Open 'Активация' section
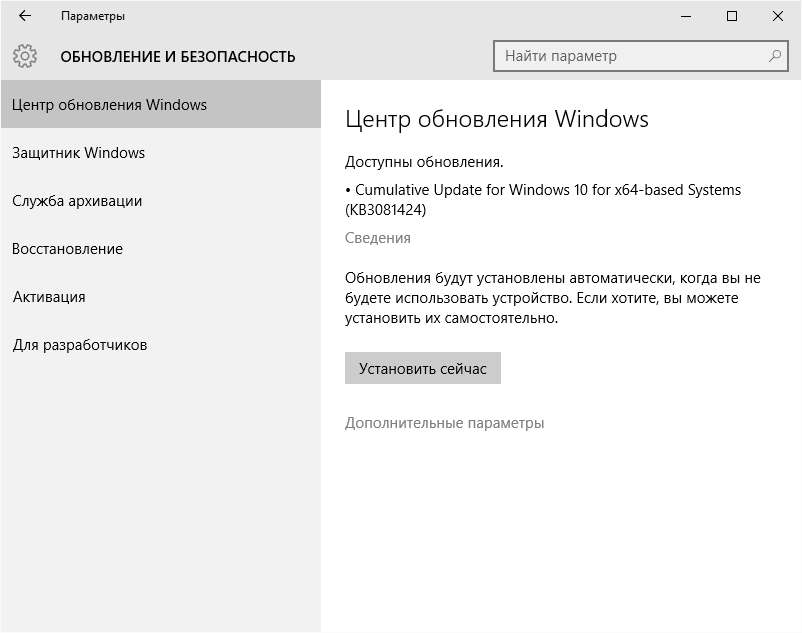Image resolution: width=802 pixels, height=633 pixels. (161, 297)
